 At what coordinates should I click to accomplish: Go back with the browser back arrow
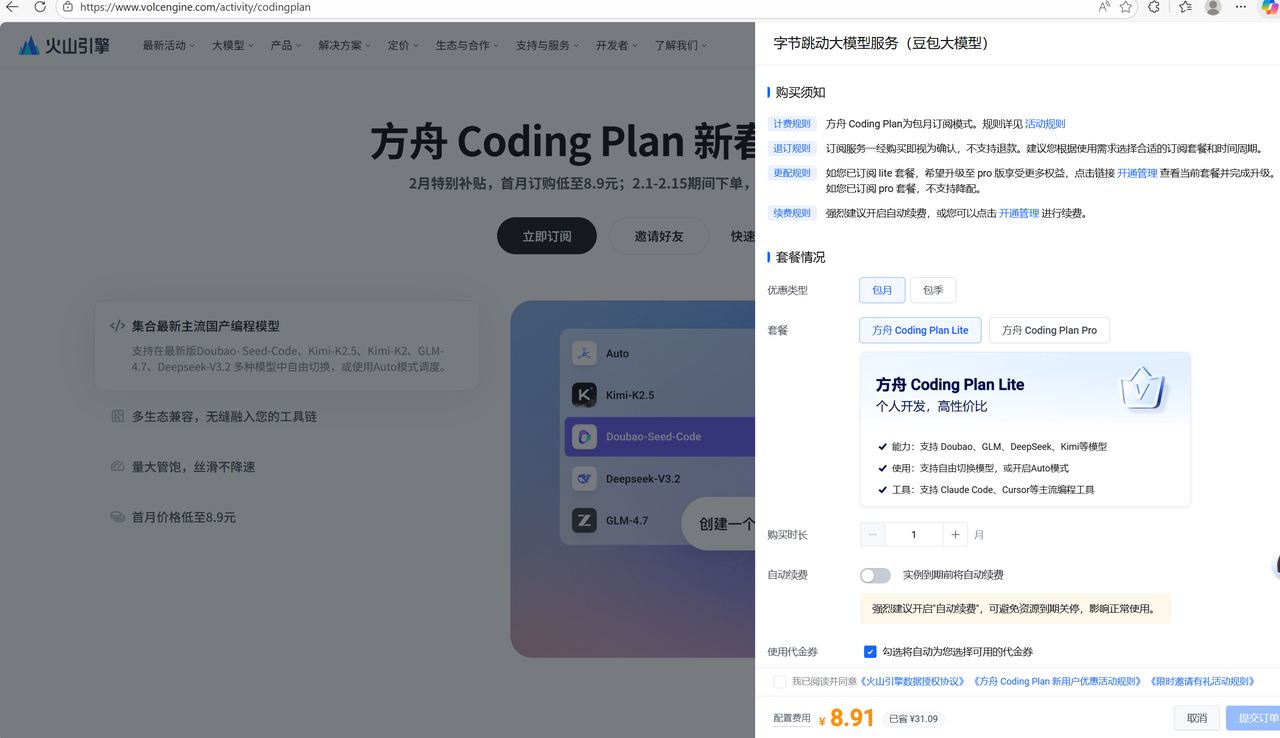pos(13,7)
